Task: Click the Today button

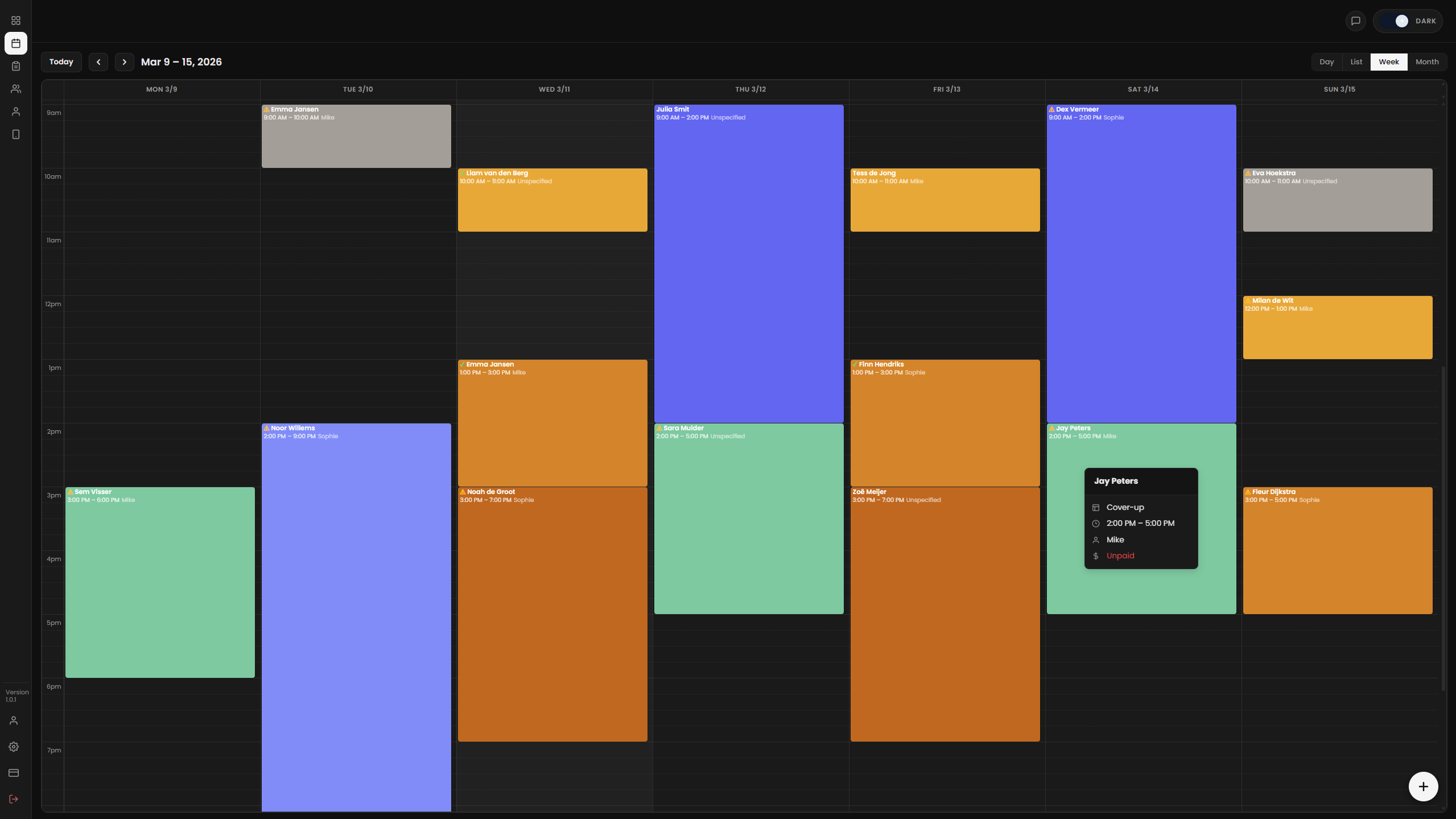Action: 61,61
